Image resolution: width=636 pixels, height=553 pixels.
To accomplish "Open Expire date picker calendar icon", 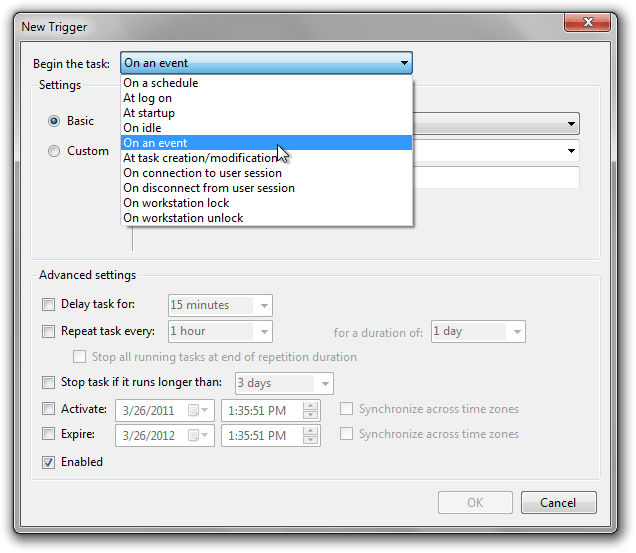I will click(x=198, y=436).
